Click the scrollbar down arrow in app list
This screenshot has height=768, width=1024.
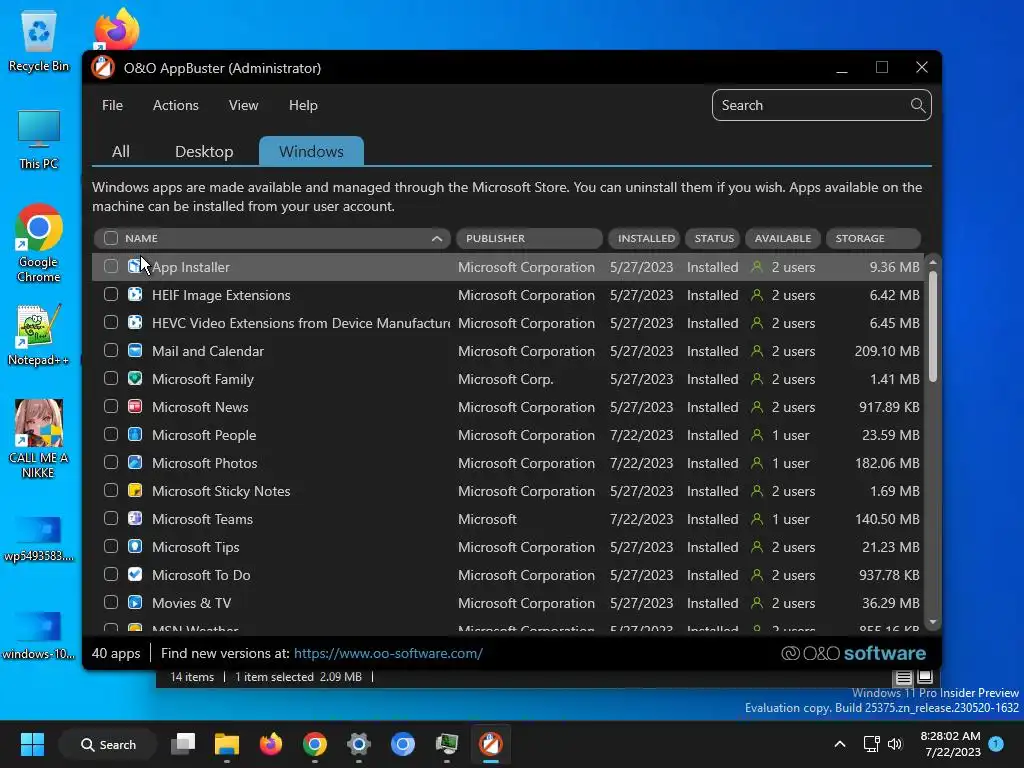(x=933, y=622)
